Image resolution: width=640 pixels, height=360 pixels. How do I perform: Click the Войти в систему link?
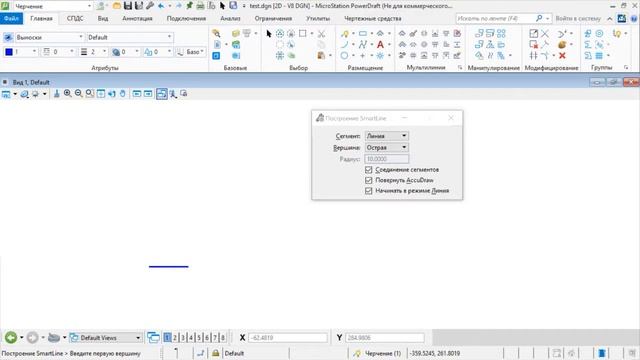(x=578, y=18)
